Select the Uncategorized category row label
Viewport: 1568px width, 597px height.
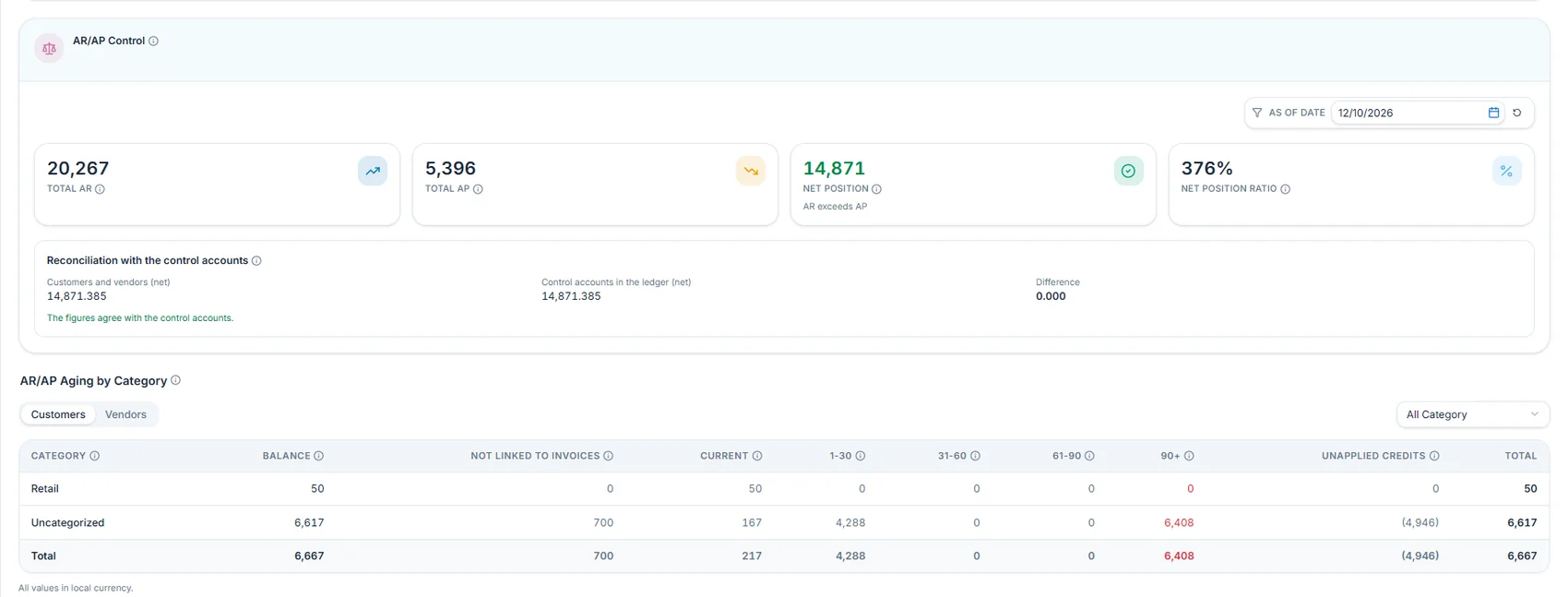[x=67, y=522]
